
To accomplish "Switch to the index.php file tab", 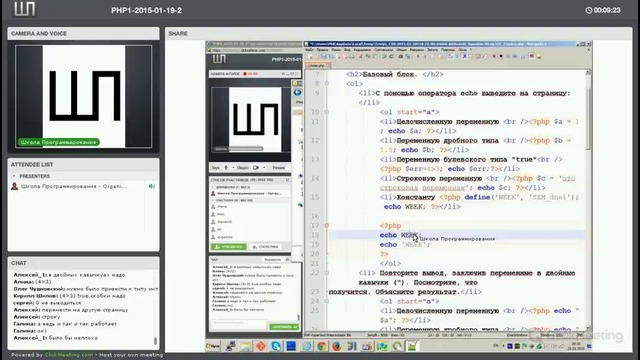I will 318,65.
